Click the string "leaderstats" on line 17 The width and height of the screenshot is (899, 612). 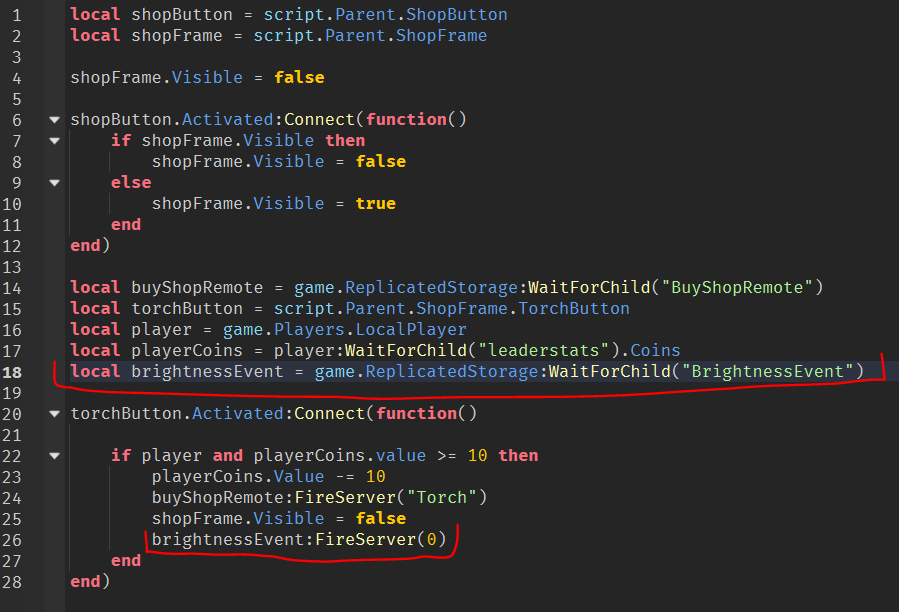click(x=543, y=350)
